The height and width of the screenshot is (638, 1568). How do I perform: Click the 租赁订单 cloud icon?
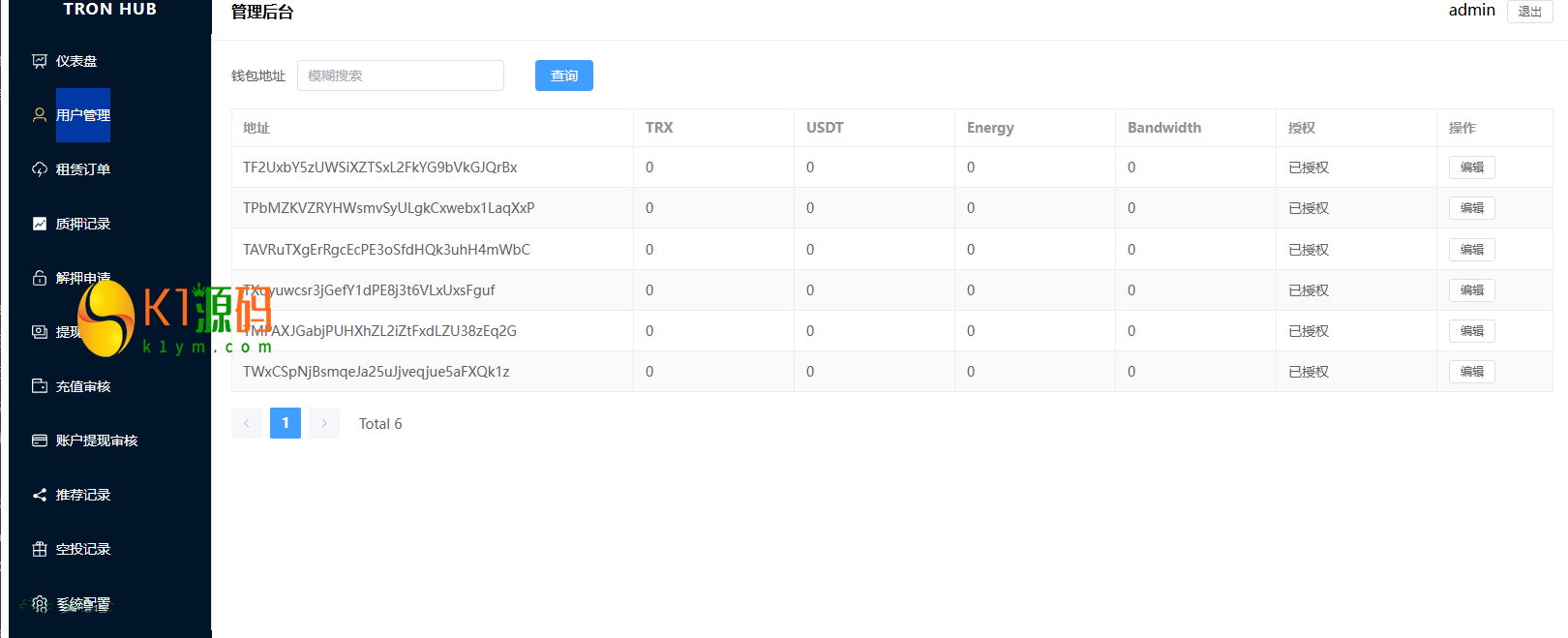click(x=40, y=169)
